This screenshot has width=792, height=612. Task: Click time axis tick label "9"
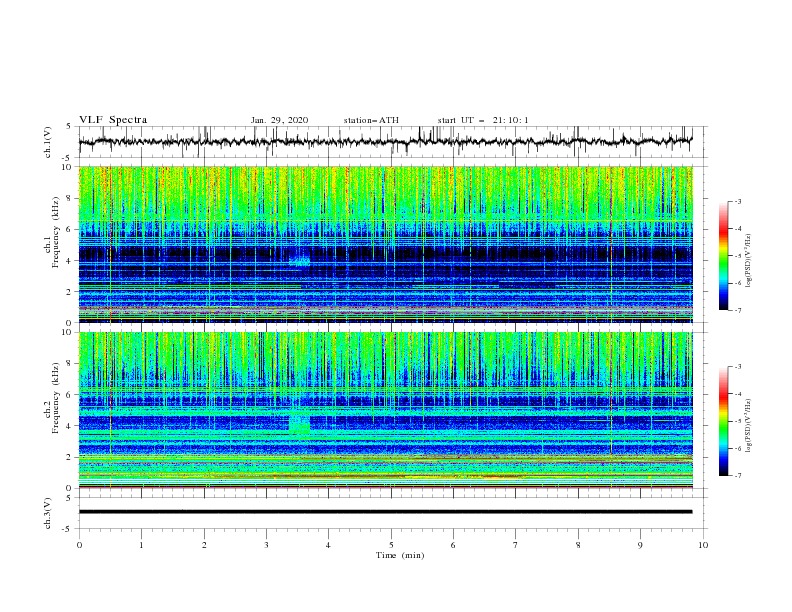tap(640, 545)
